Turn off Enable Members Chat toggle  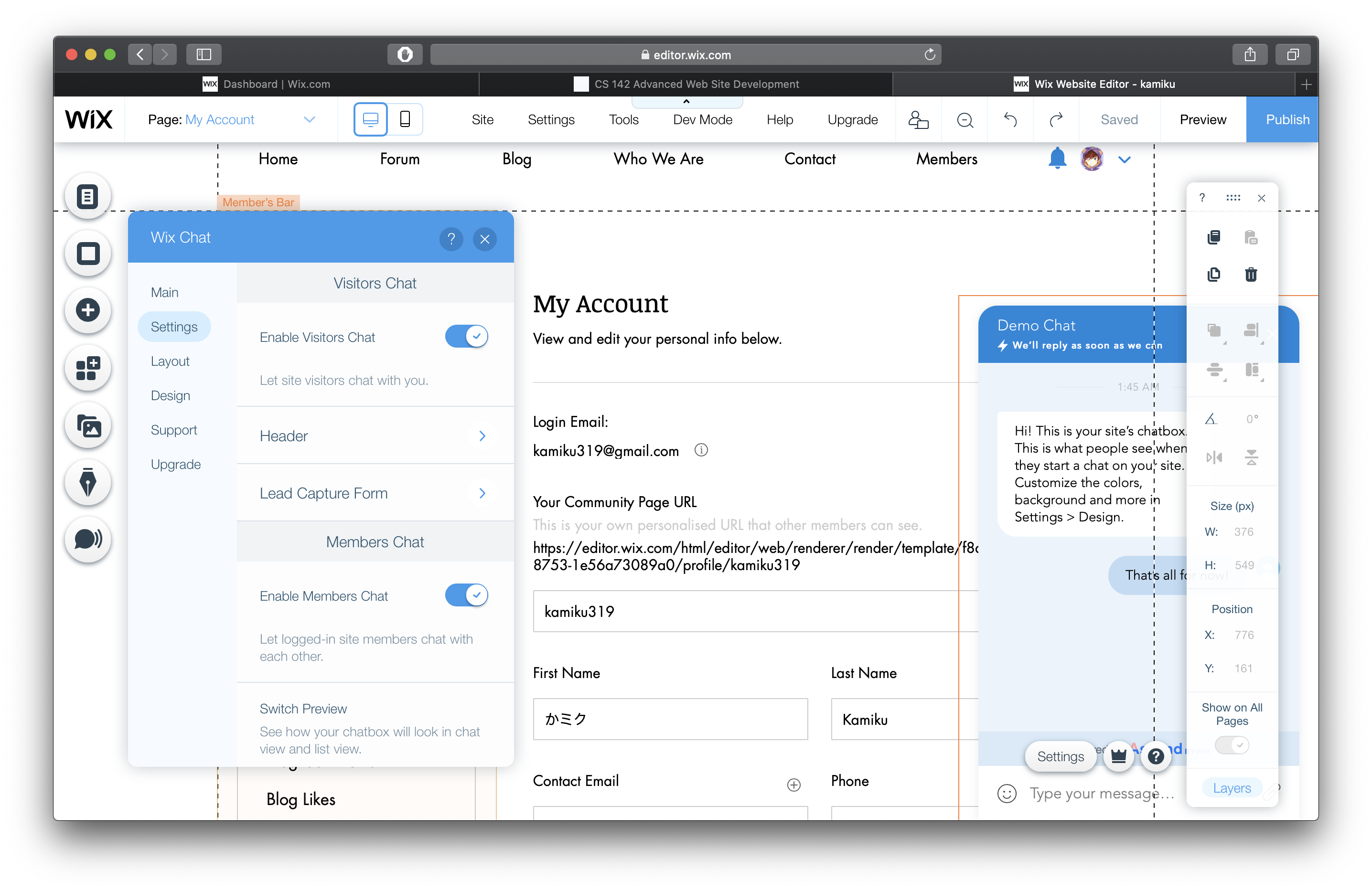(466, 595)
